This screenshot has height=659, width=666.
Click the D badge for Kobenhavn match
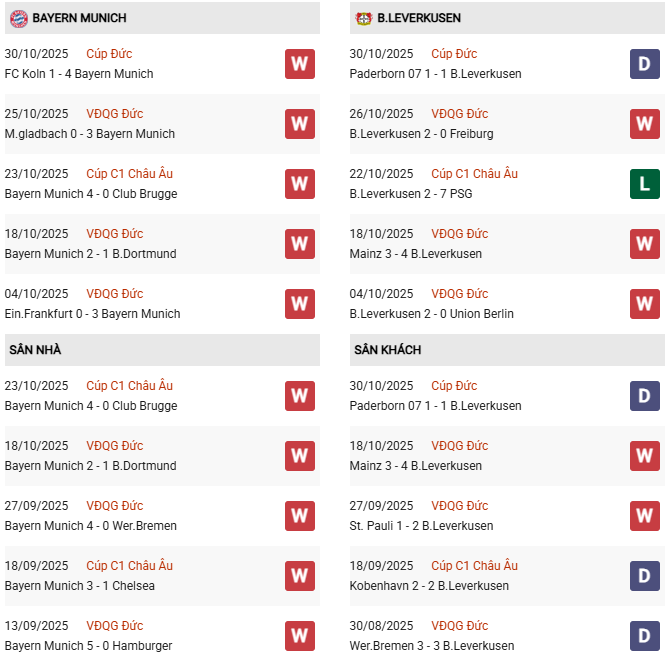coord(645,576)
